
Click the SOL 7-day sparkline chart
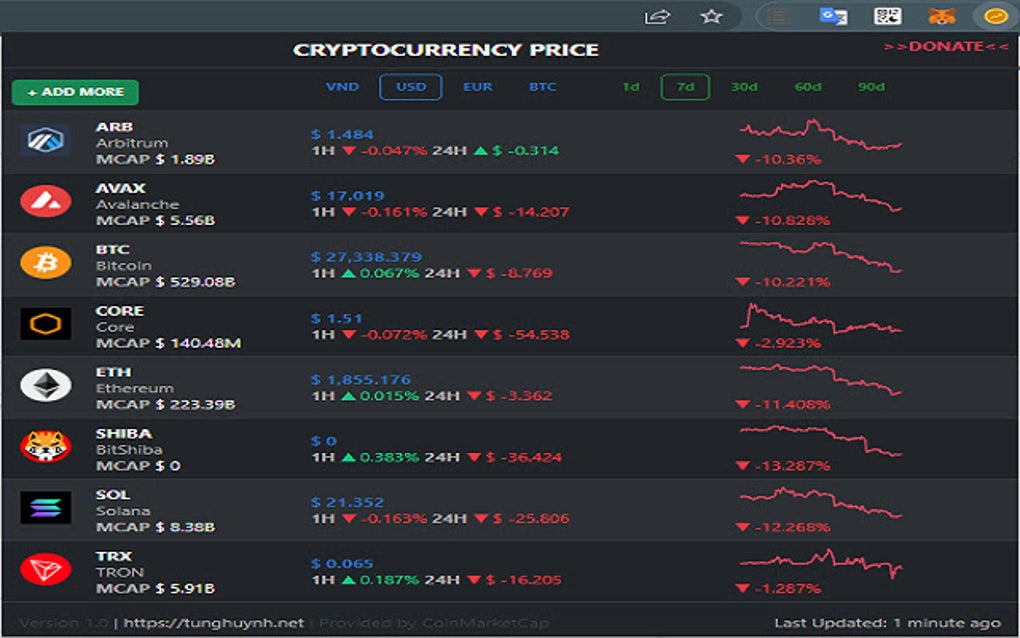[821, 503]
